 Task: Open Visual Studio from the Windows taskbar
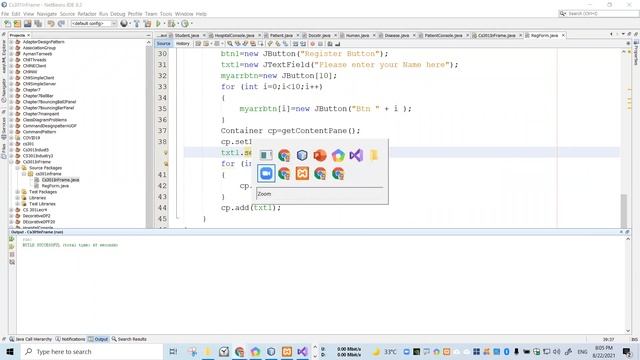302,351
